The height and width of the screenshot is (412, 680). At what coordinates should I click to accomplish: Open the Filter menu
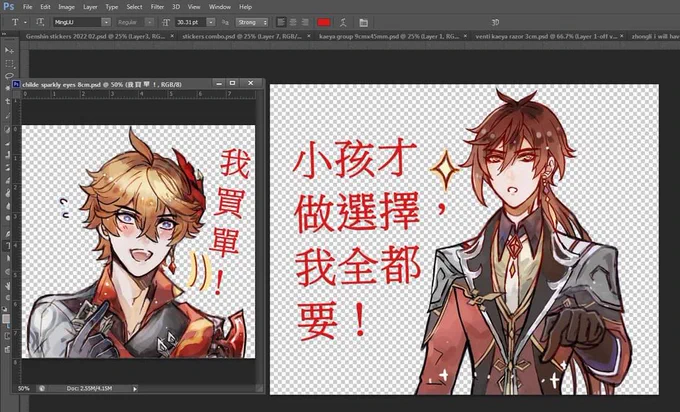coord(157,7)
